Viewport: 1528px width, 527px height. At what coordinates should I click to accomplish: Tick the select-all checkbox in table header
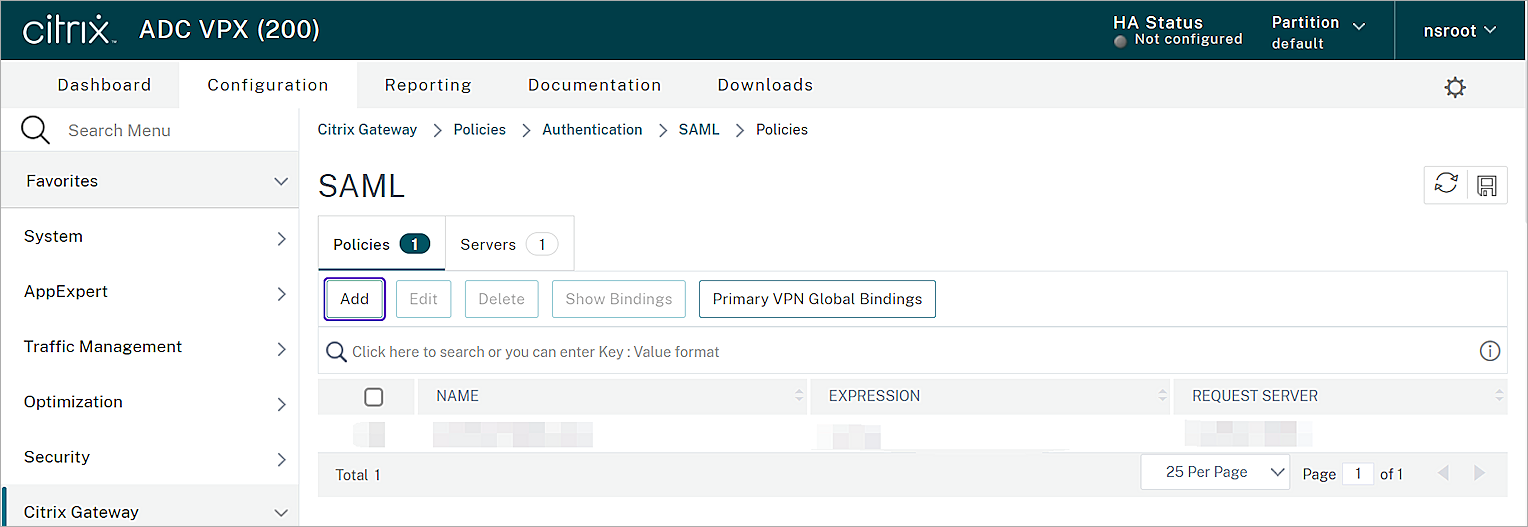pyautogui.click(x=374, y=397)
